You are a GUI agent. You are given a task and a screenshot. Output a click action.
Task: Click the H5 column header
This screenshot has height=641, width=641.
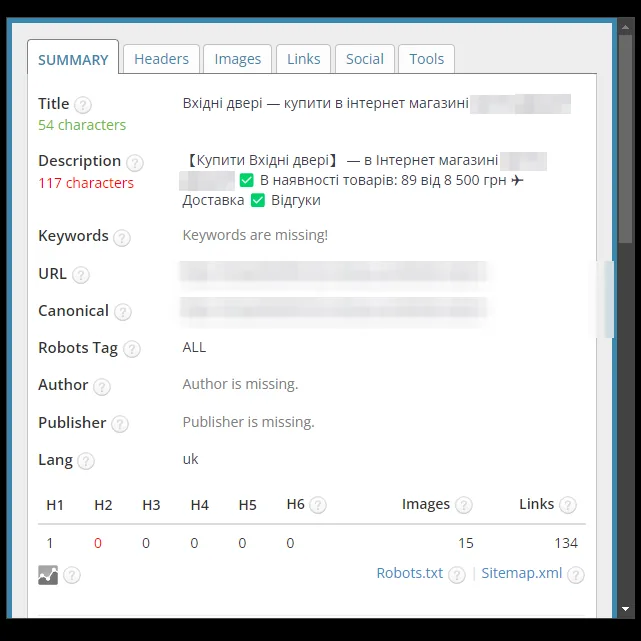click(x=247, y=505)
